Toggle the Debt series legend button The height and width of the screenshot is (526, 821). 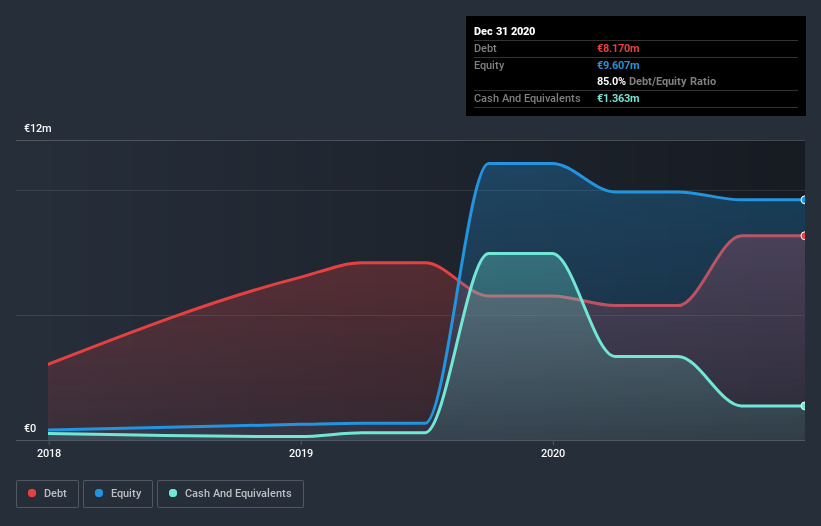pos(47,494)
